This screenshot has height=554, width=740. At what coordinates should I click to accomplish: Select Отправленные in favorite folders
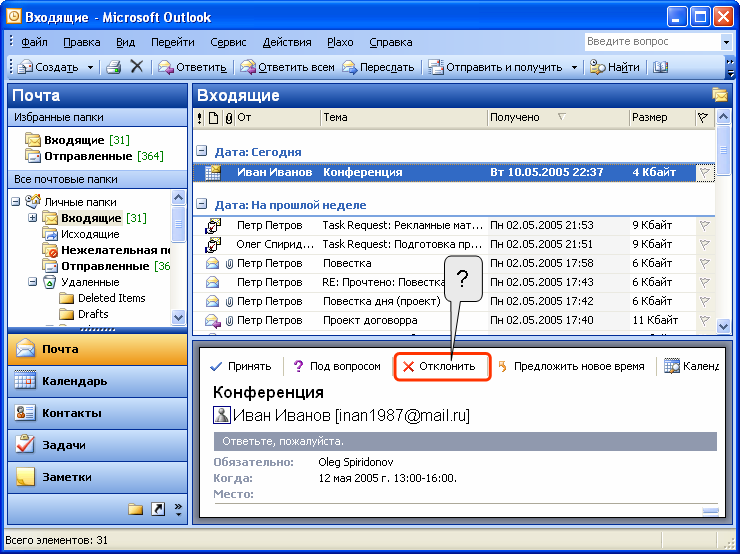(94, 156)
